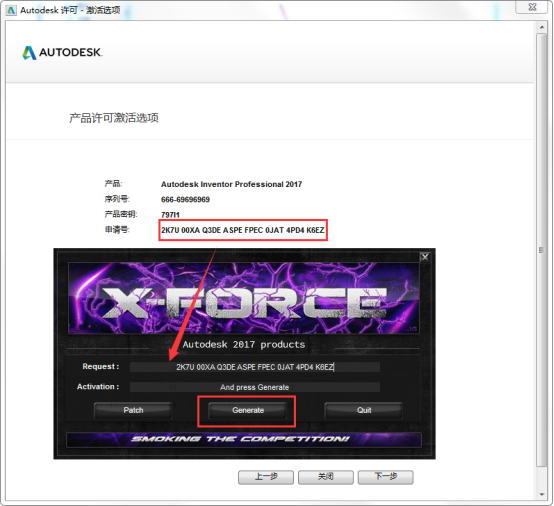Click into the Activation field
The height and width of the screenshot is (506, 554).
(255, 387)
